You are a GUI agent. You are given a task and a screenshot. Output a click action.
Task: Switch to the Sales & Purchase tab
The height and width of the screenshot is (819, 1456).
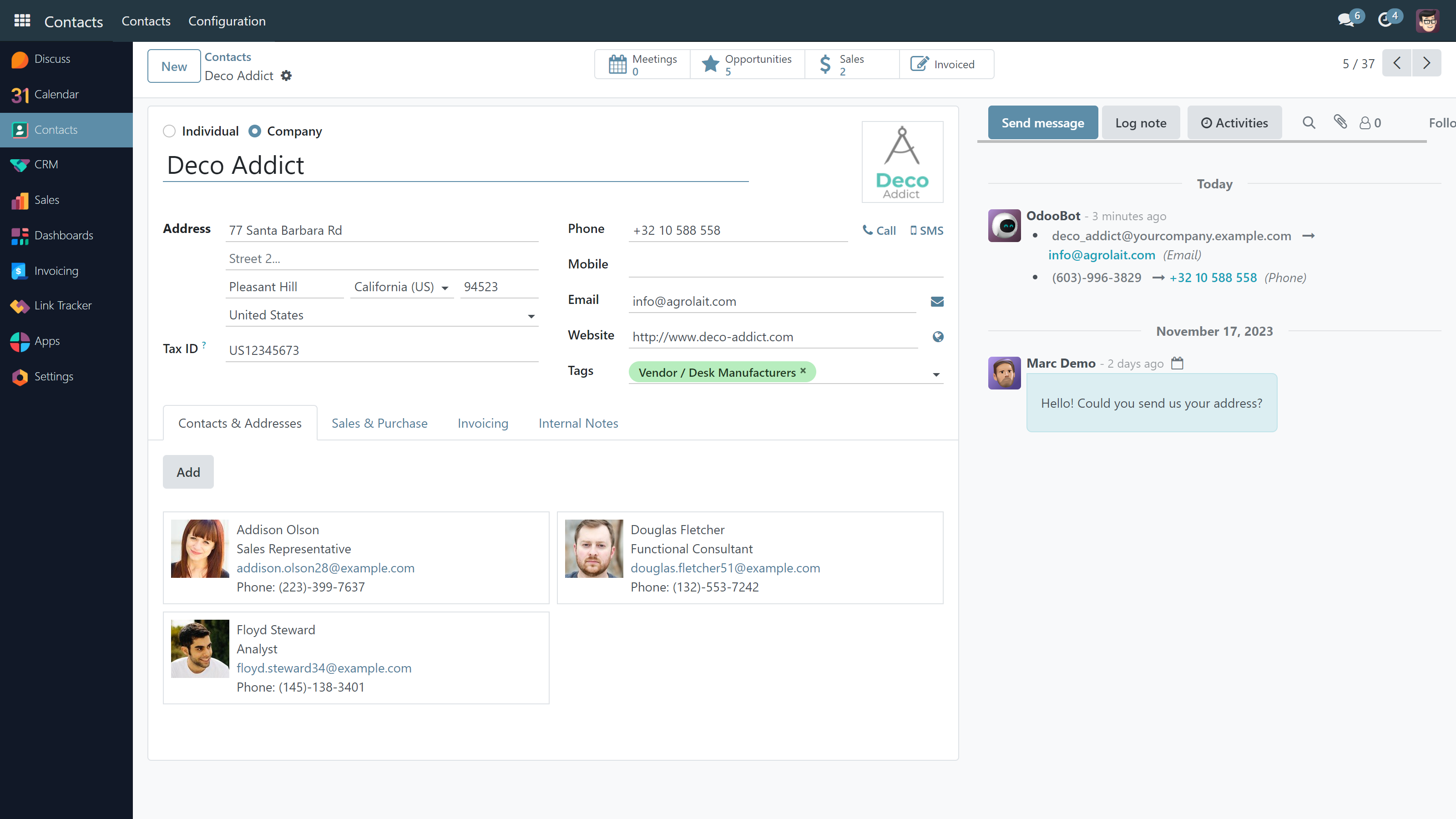pos(379,423)
